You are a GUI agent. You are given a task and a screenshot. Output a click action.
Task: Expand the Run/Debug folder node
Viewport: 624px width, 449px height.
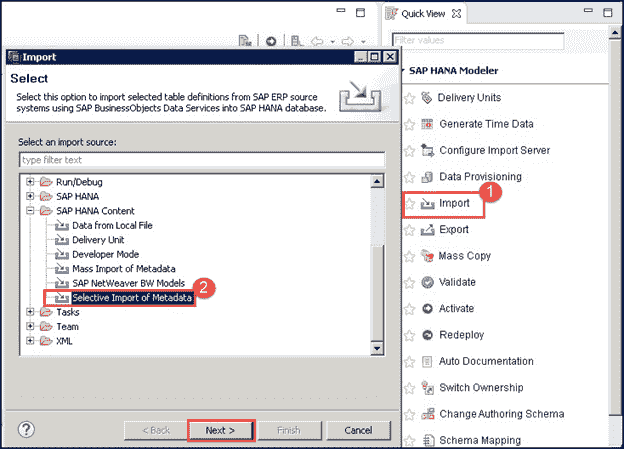pos(30,182)
